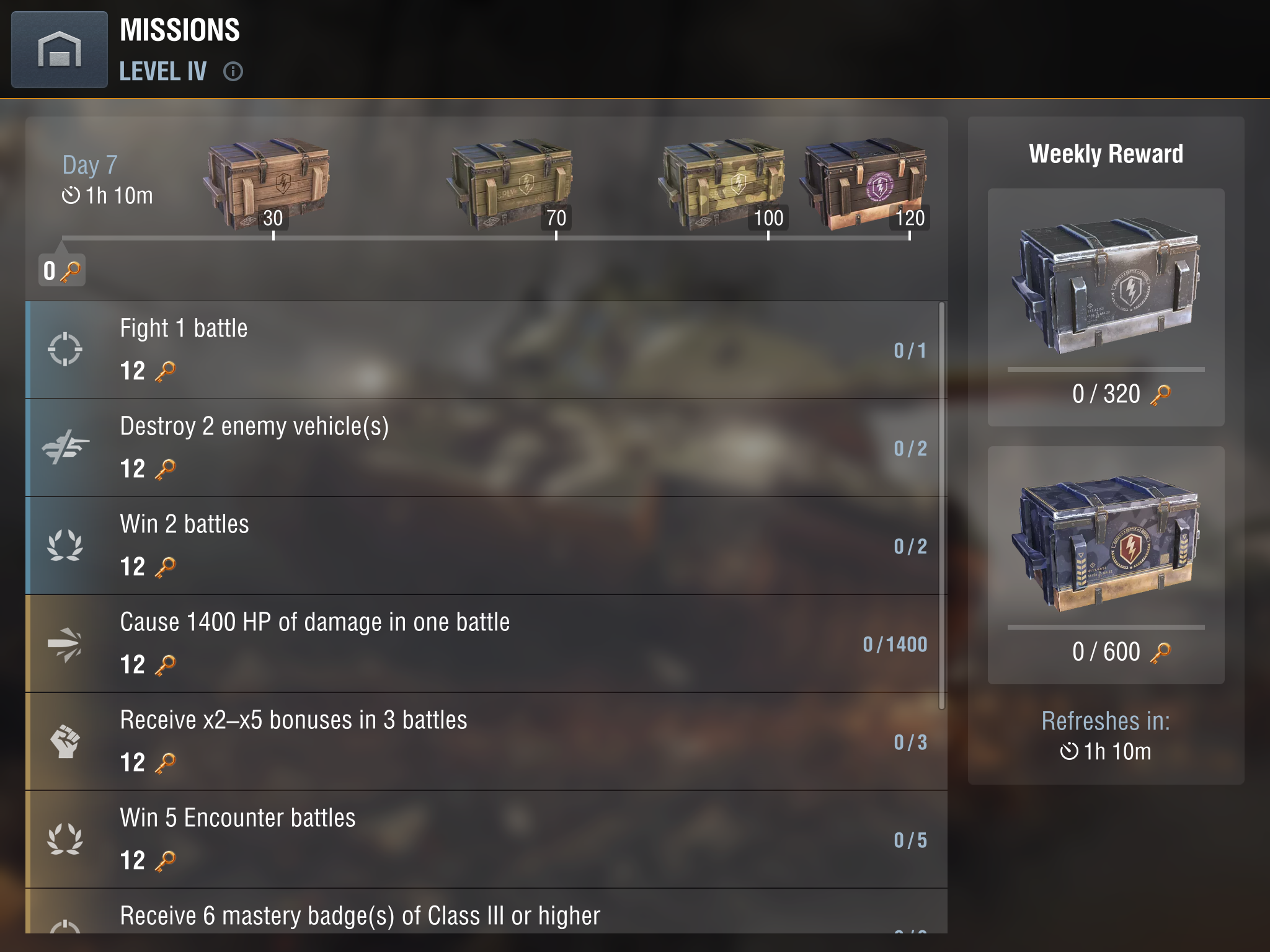Tap the 120-key purple emblem crate

[864, 183]
